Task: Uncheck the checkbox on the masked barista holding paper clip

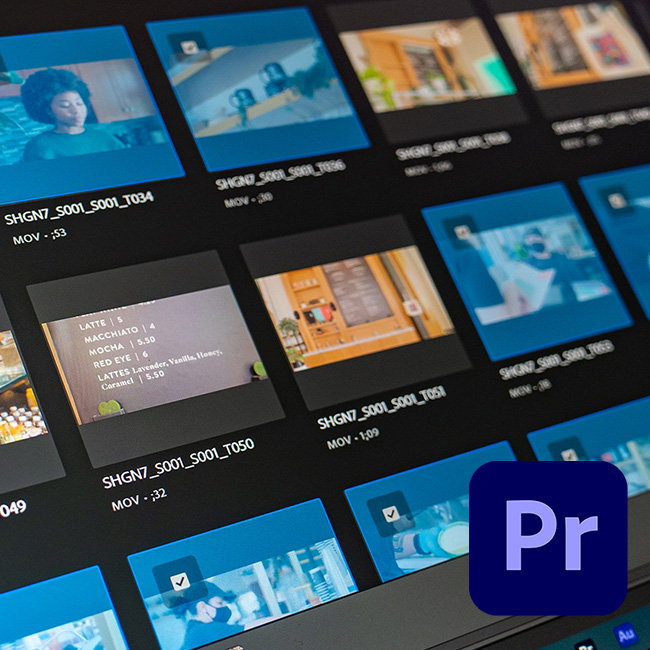Action: [x=462, y=232]
